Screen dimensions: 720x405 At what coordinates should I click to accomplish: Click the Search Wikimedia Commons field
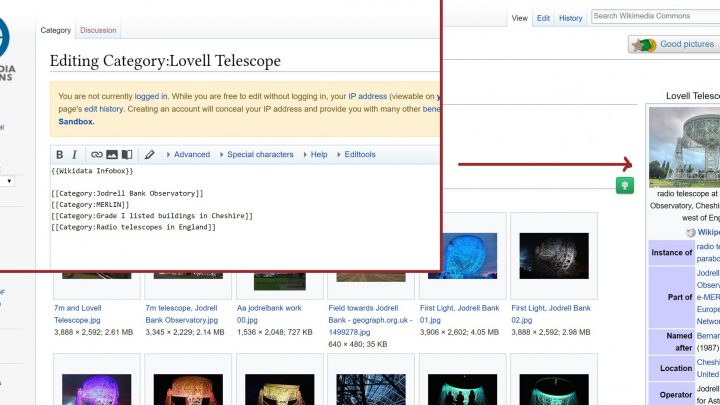point(652,16)
